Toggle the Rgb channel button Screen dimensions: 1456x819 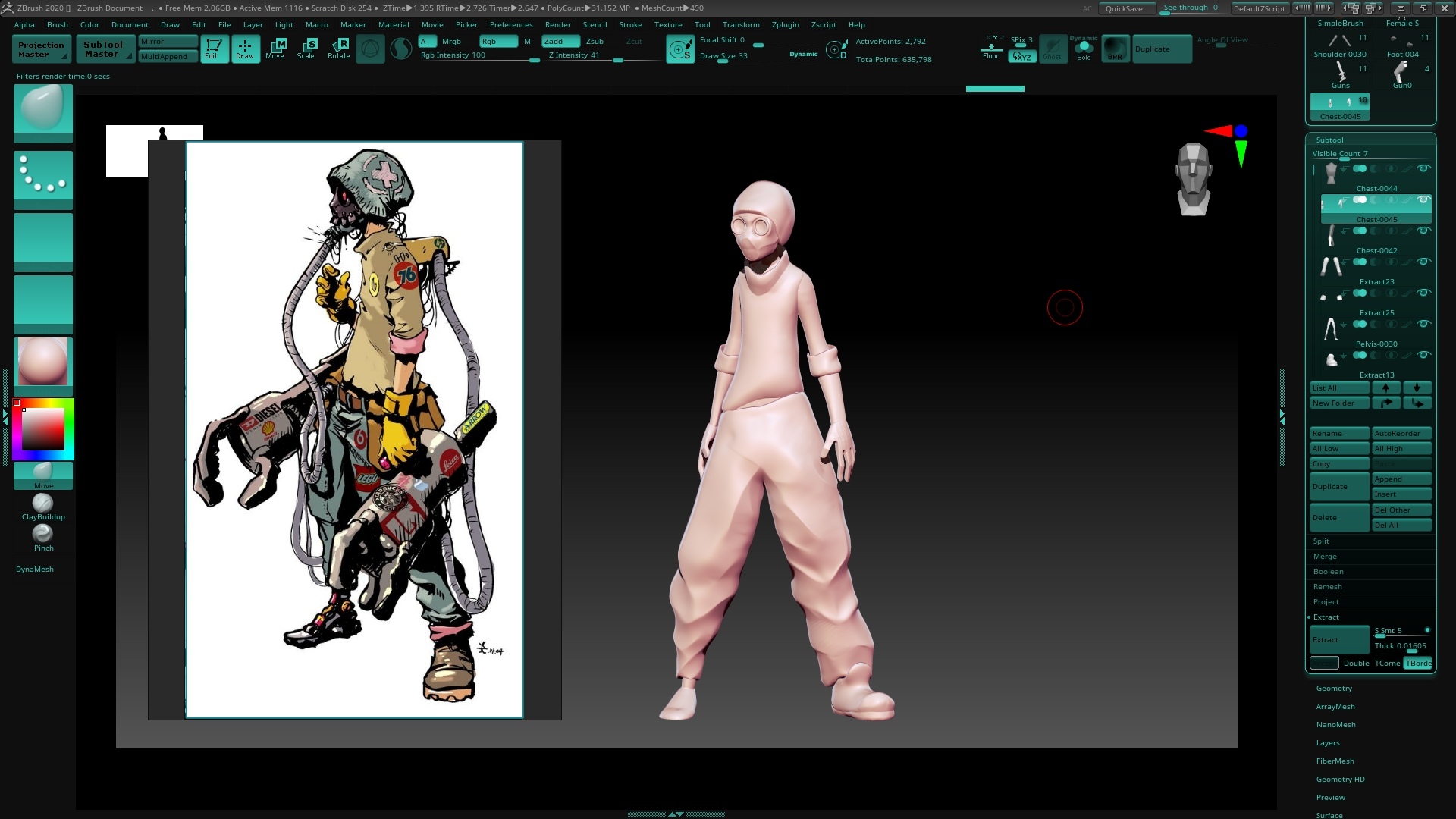497,42
